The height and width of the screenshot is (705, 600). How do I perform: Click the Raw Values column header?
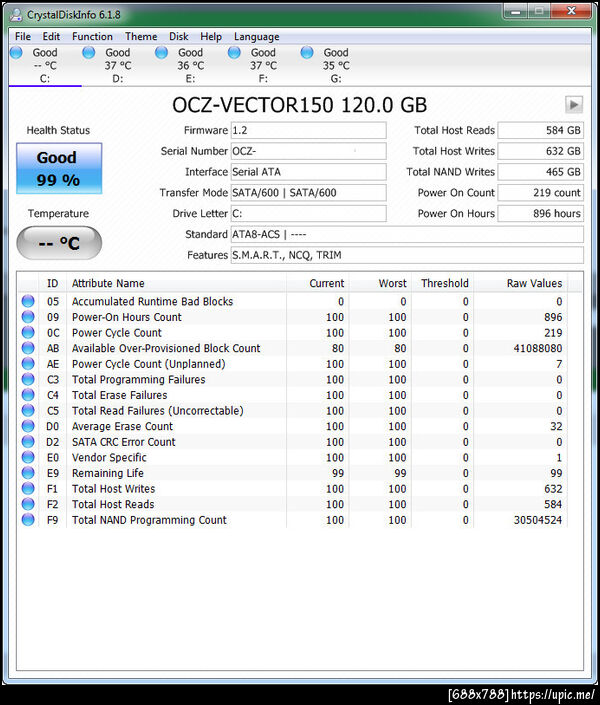tap(520, 283)
